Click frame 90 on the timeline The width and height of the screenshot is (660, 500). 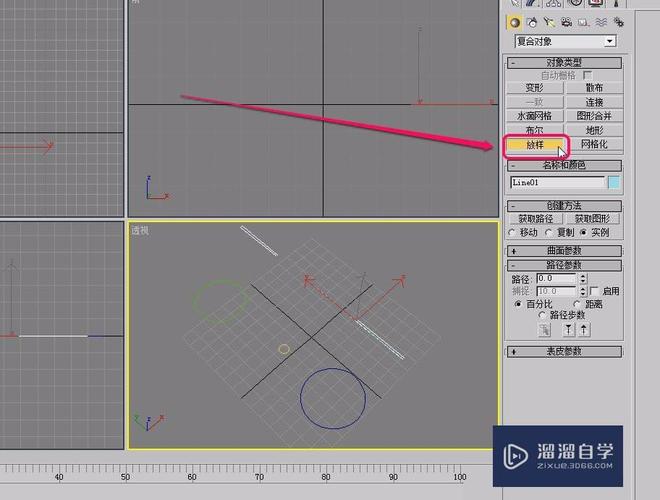point(393,477)
